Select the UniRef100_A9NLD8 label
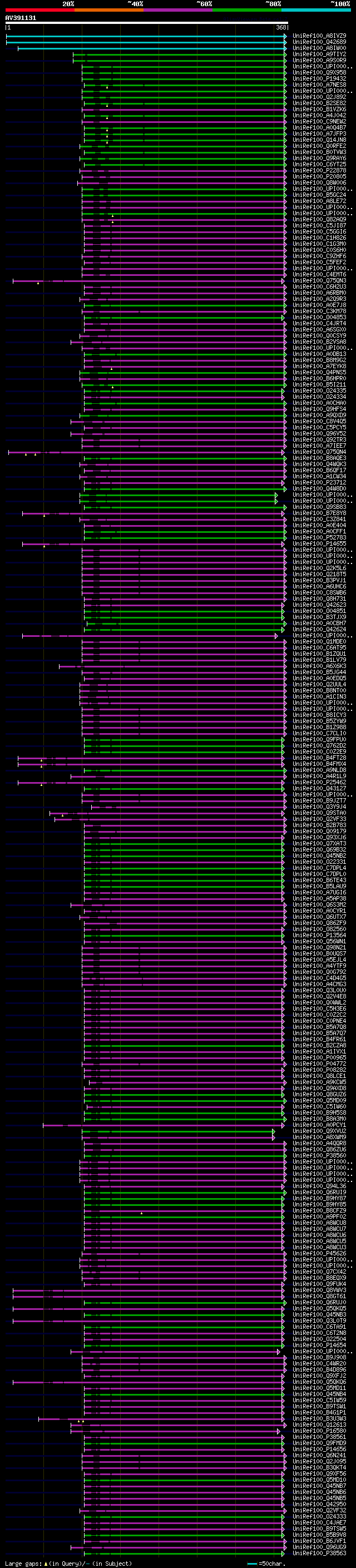356x1568 pixels. tap(319, 770)
